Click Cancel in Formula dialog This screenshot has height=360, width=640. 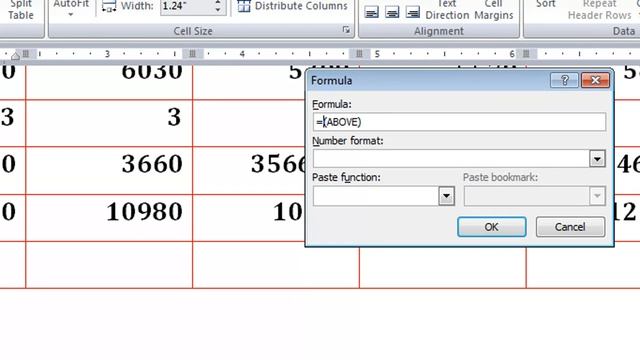(570, 227)
